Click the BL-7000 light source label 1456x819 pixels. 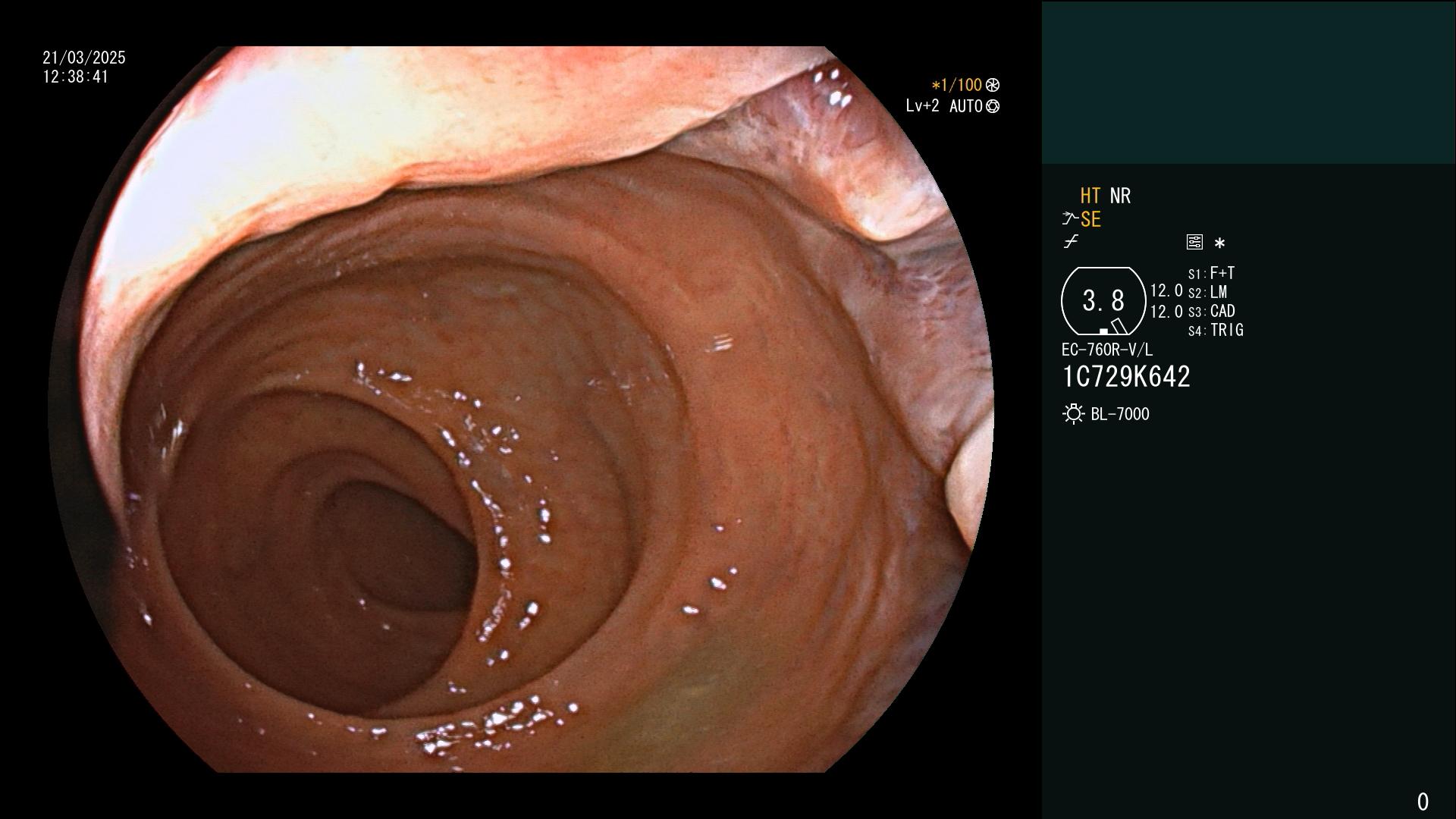coord(1120,414)
